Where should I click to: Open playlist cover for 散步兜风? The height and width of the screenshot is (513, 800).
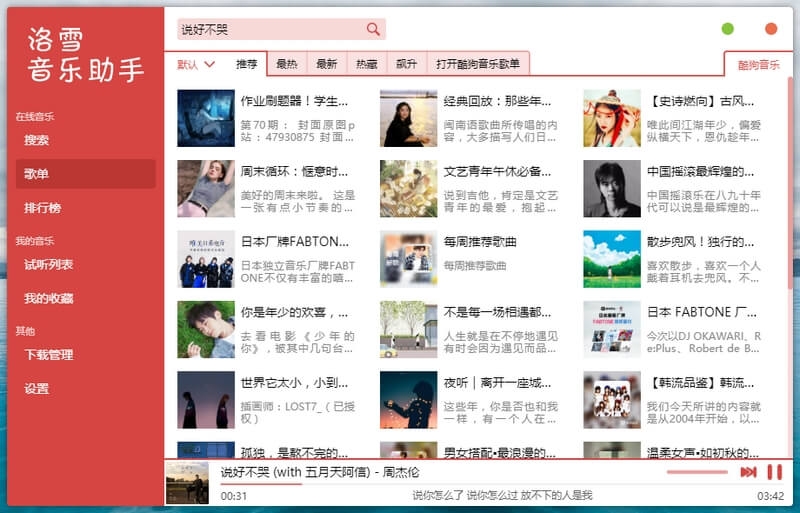click(x=612, y=259)
